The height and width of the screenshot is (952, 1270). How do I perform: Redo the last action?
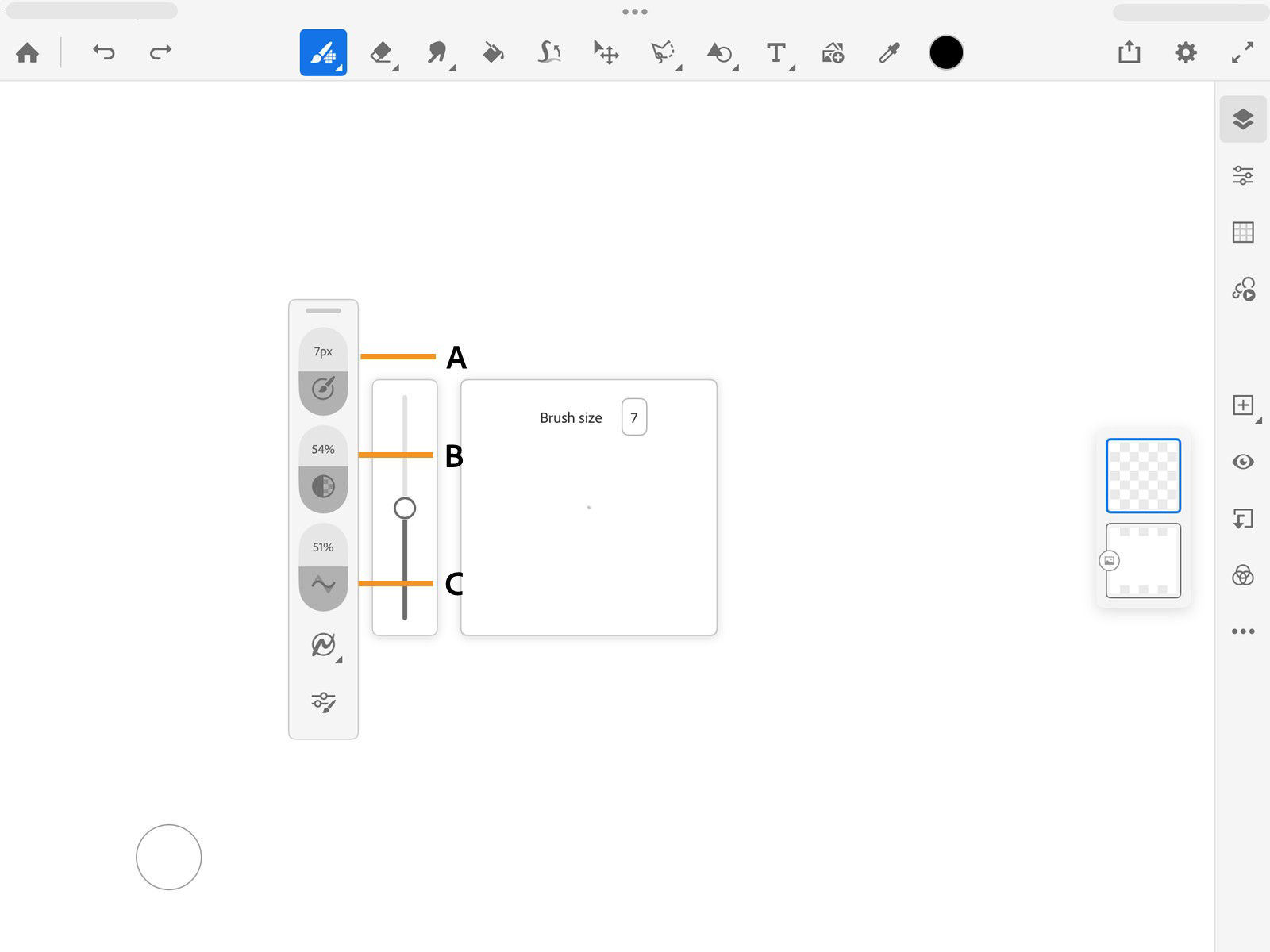(x=160, y=53)
